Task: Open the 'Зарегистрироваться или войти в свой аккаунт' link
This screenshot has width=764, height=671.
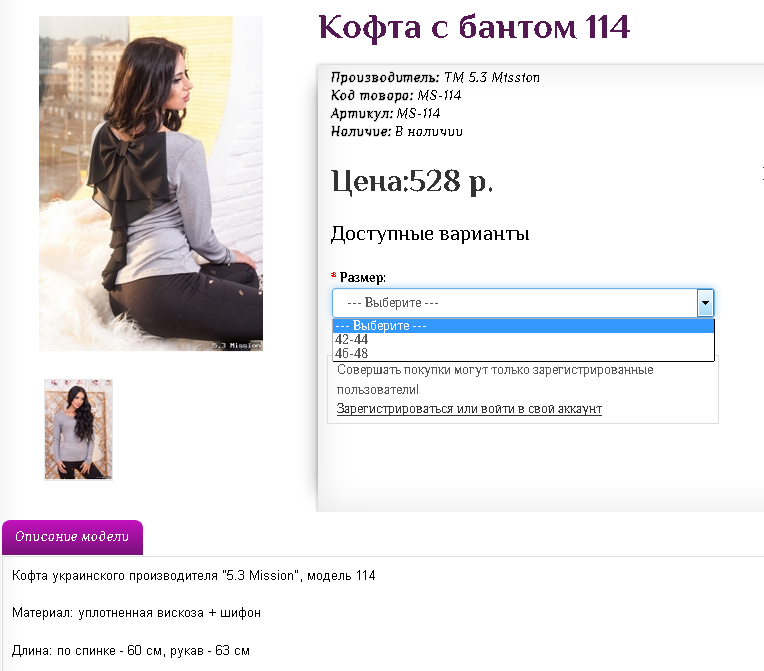Action: [x=469, y=409]
